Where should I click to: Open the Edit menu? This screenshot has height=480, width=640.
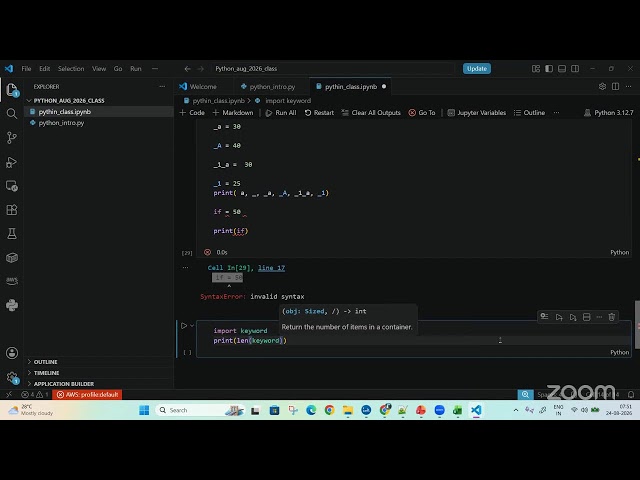click(44, 69)
